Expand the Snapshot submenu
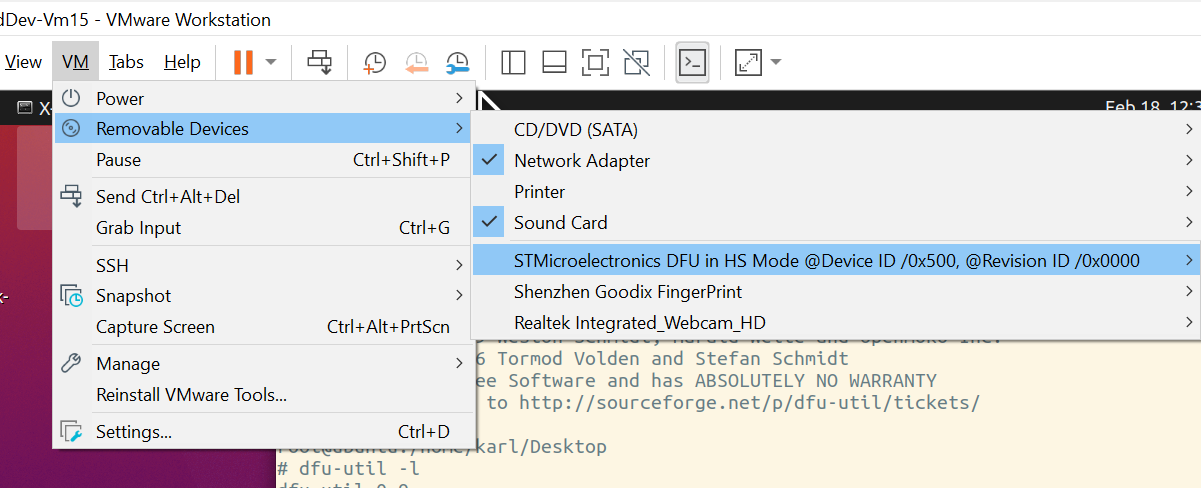This screenshot has height=488, width=1201. tap(264, 296)
